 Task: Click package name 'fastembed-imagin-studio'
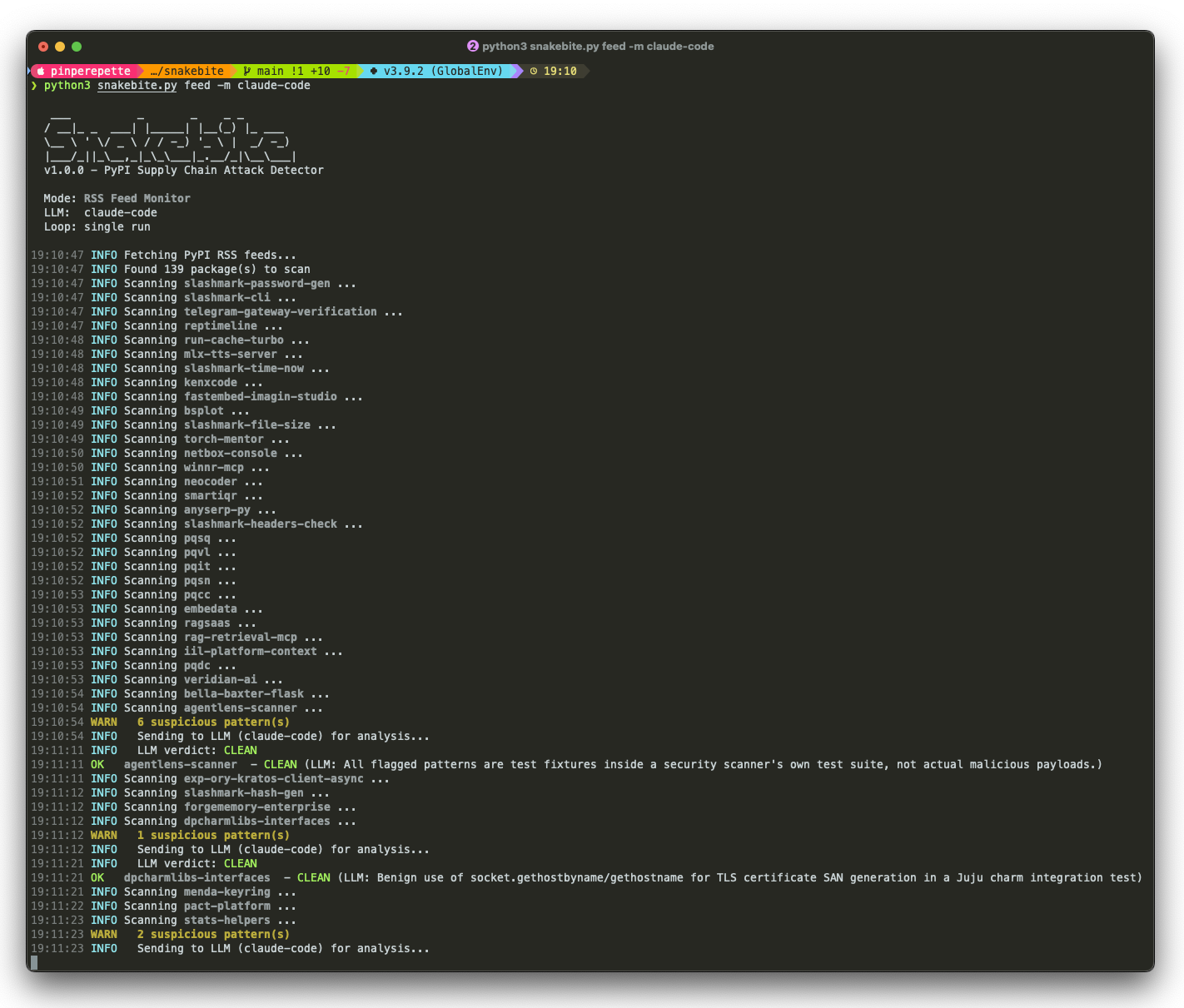point(261,397)
